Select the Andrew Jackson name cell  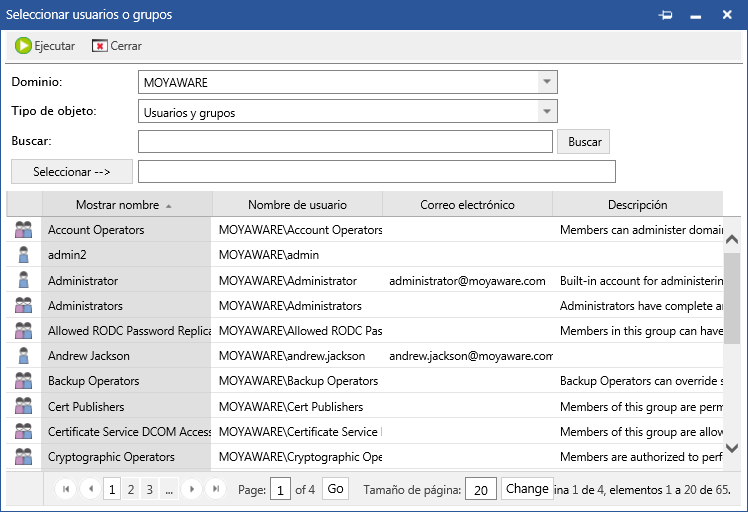(x=126, y=355)
